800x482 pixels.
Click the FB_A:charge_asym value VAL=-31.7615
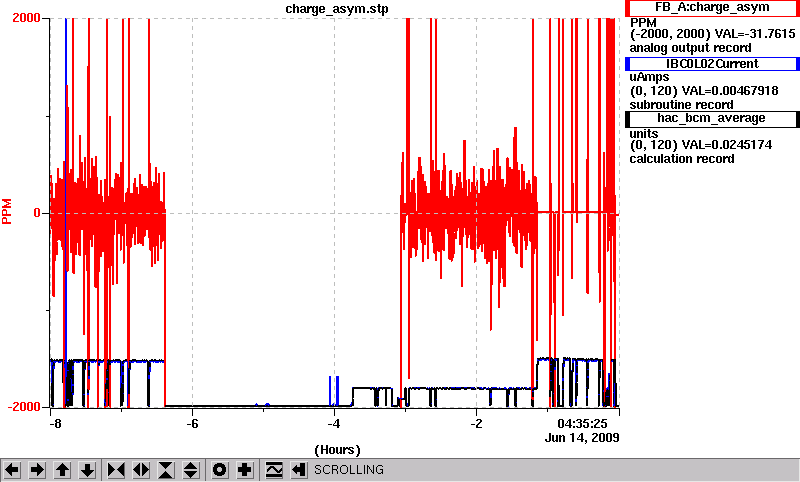[x=755, y=34]
